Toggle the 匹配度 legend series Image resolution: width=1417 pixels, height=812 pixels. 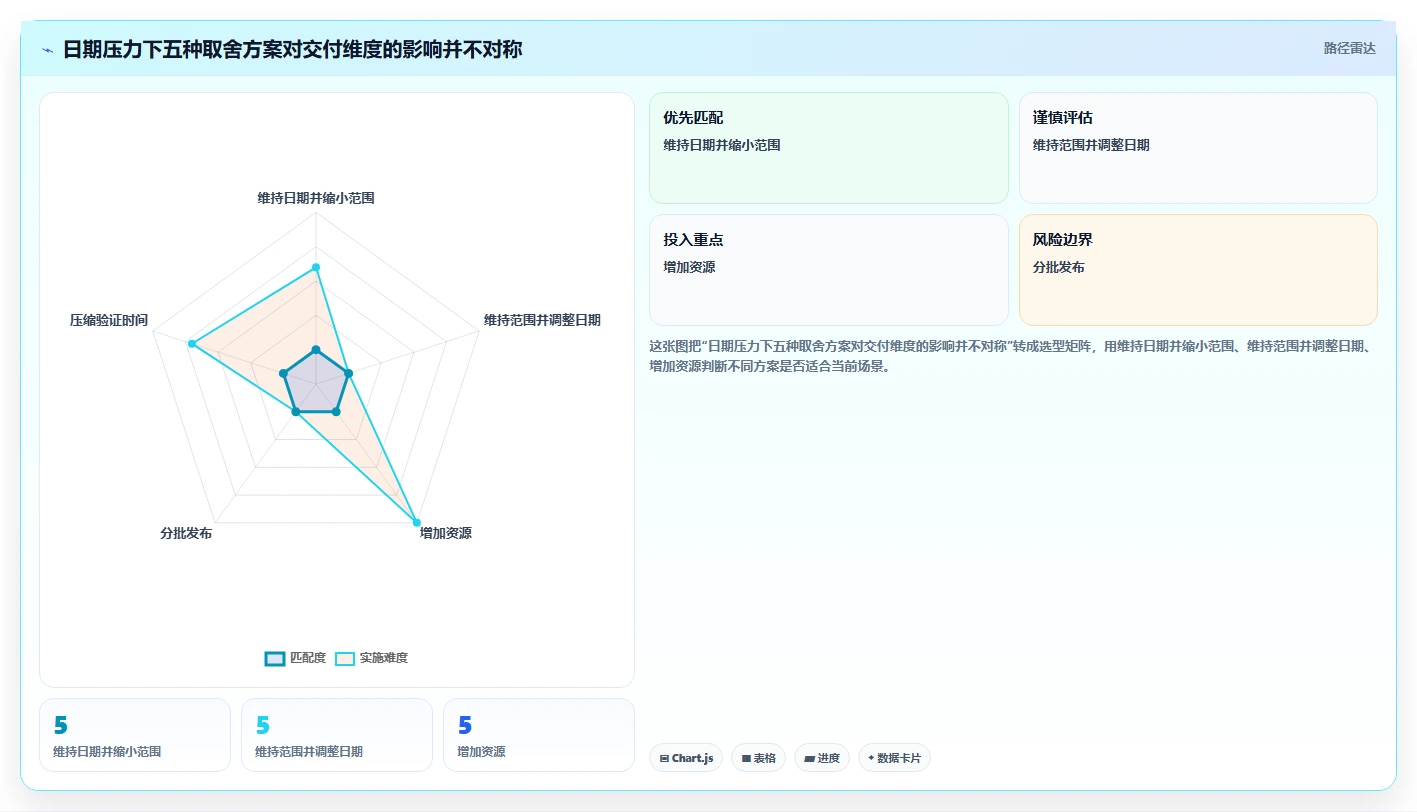(295, 658)
